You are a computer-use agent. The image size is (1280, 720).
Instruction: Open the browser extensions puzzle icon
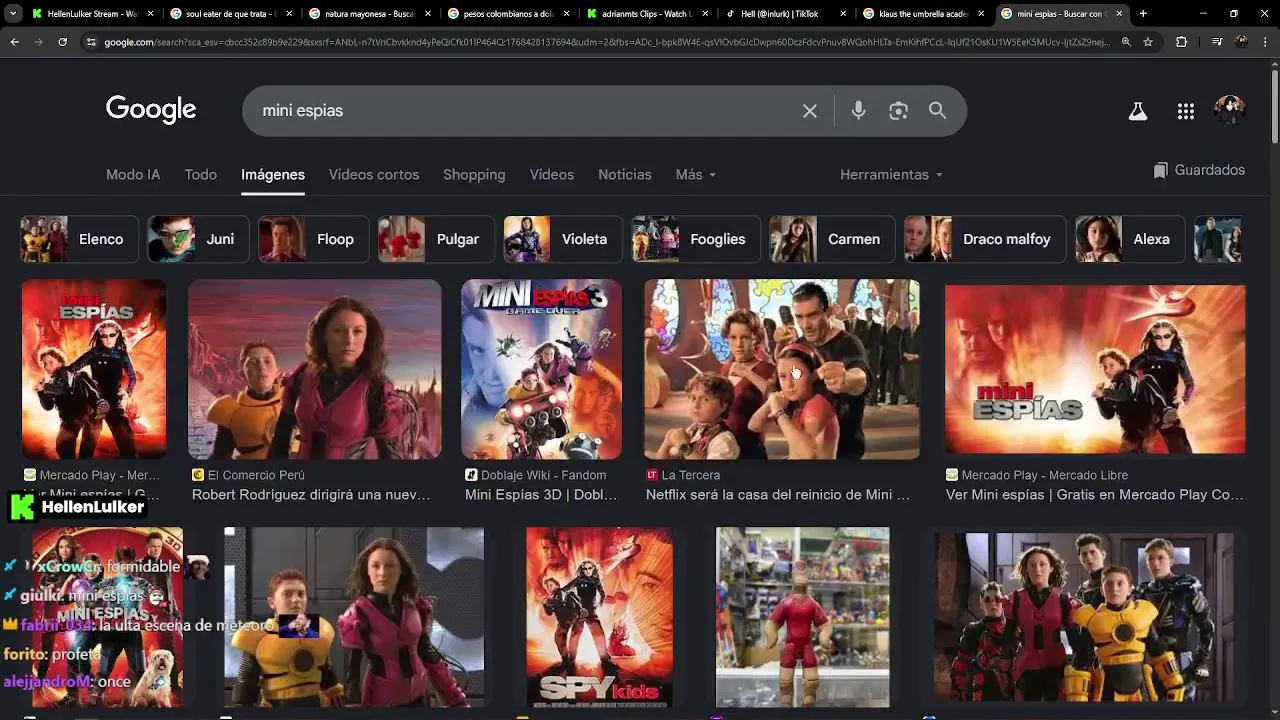(1181, 42)
